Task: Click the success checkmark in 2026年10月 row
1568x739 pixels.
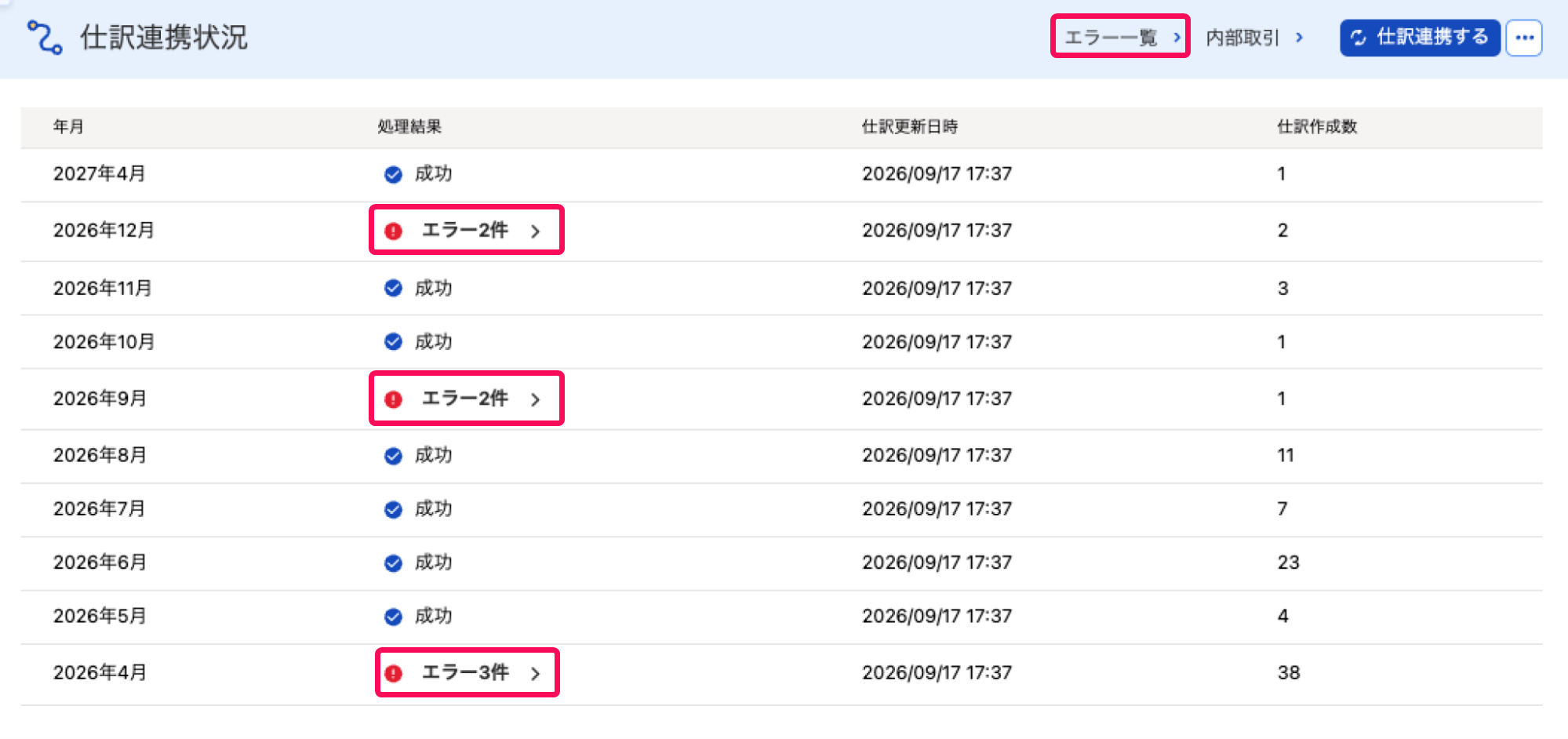Action: (393, 341)
